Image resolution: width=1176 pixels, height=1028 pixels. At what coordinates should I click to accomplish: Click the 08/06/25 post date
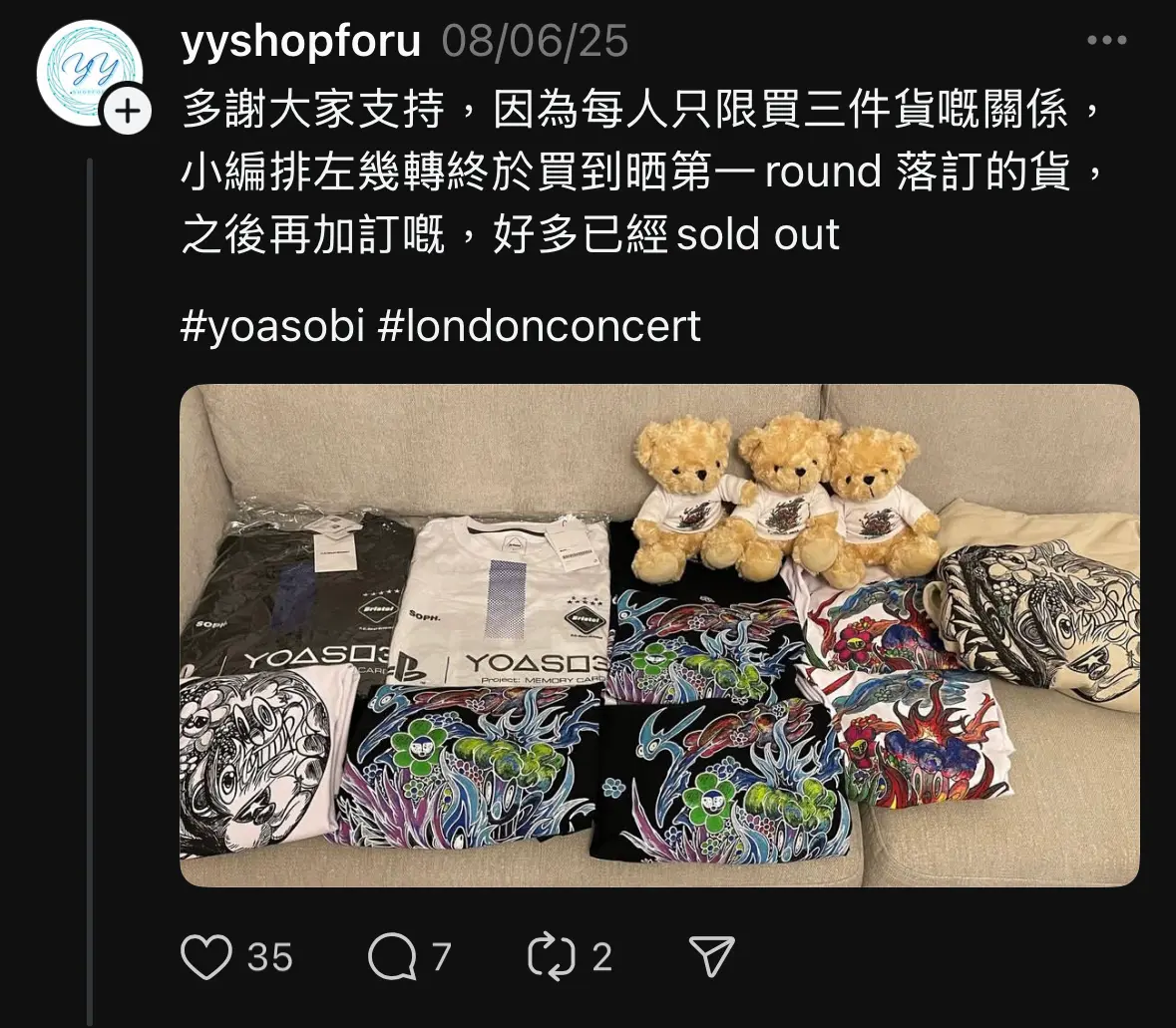[535, 41]
